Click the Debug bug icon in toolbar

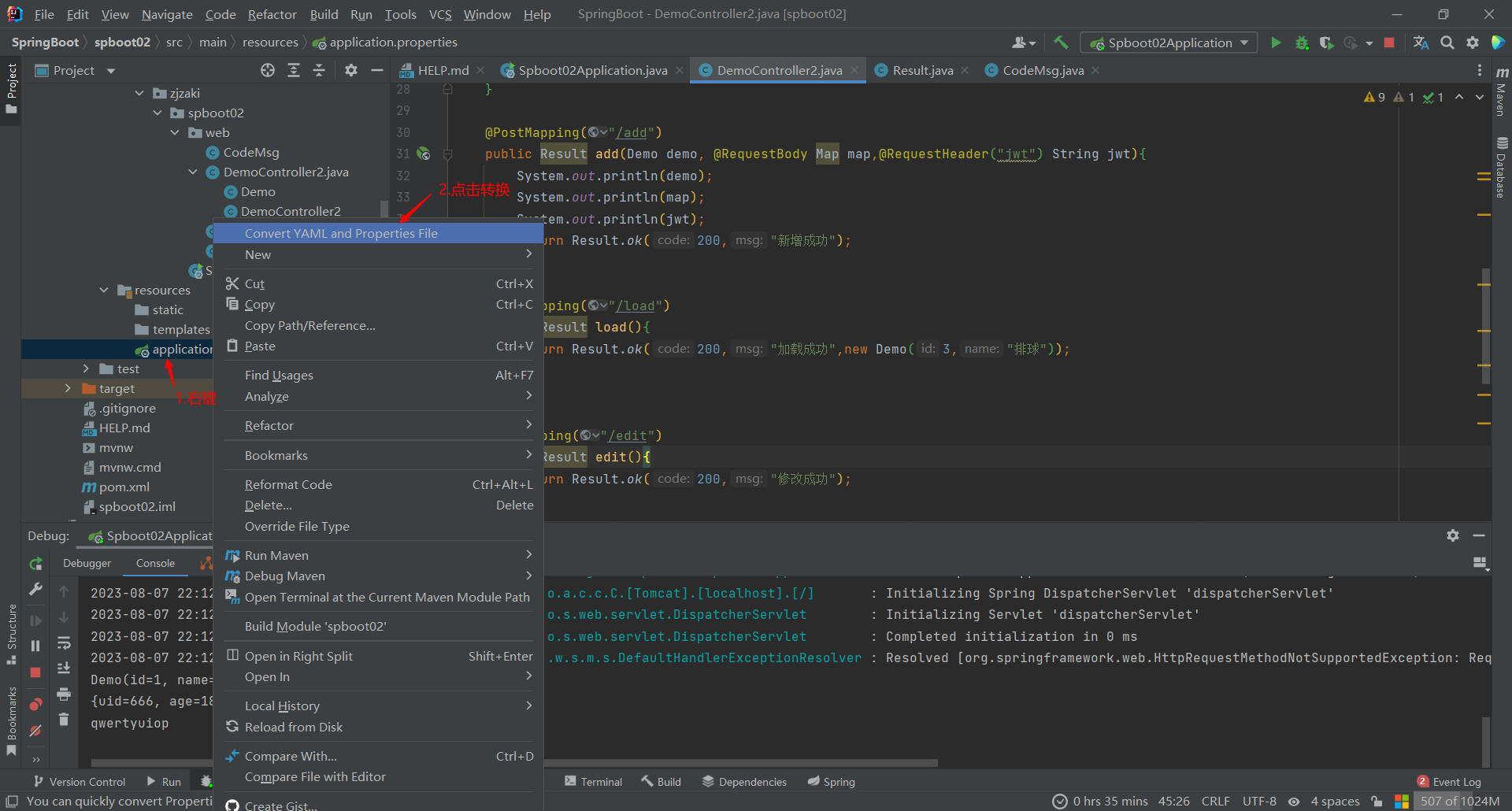tap(1302, 43)
